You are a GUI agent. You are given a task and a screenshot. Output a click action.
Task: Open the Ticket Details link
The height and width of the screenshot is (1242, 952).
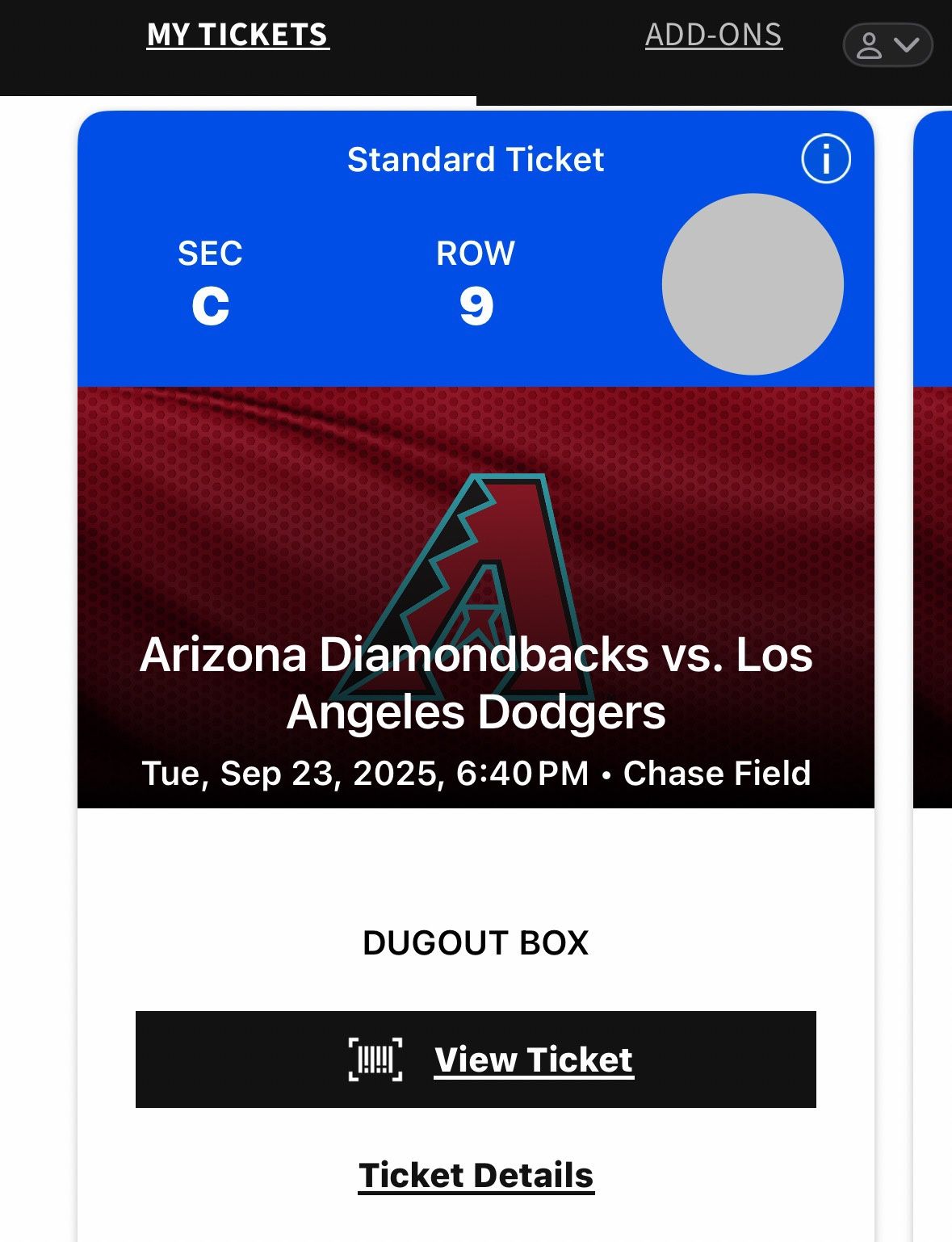(x=476, y=1175)
